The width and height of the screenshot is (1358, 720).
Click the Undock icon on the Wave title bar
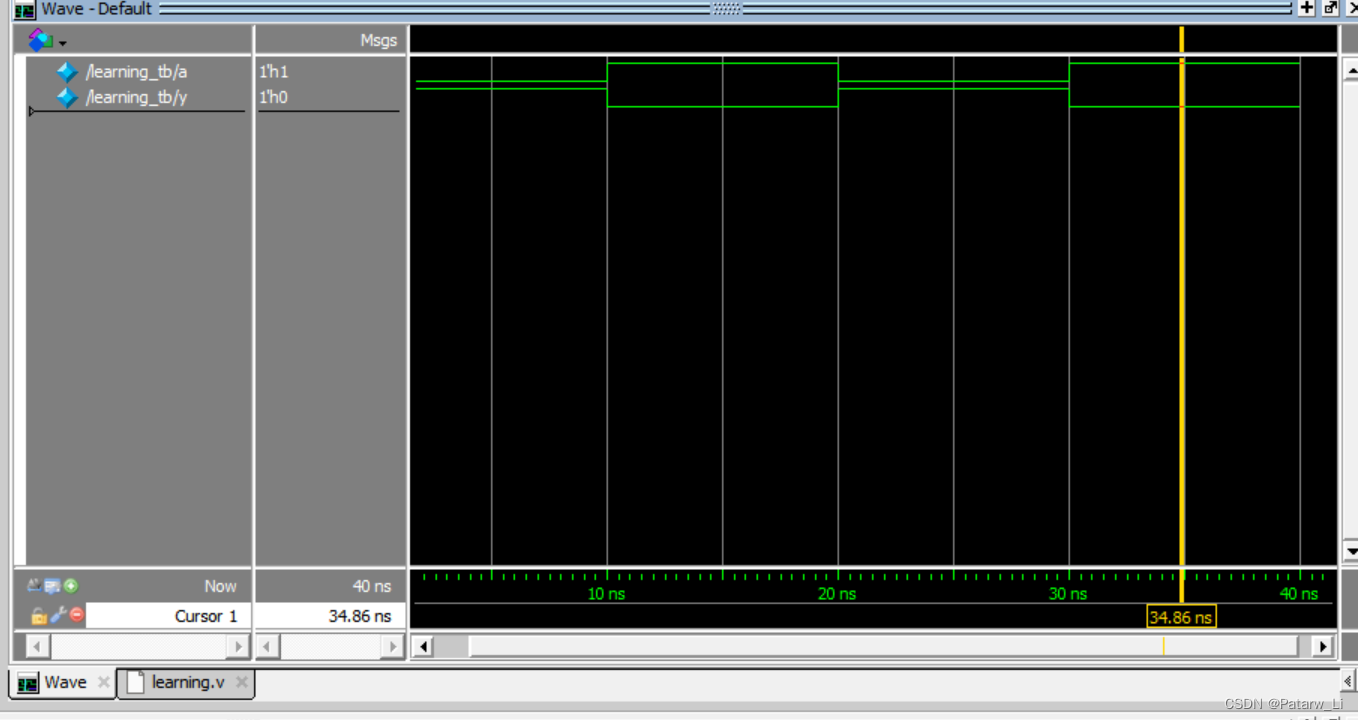point(1331,8)
